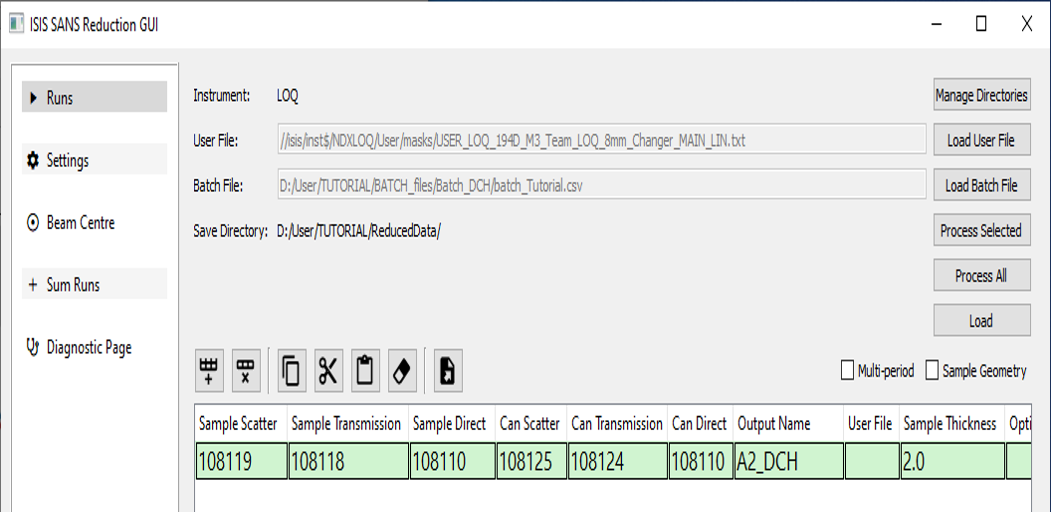Cut the selection using scissors icon
The image size is (1051, 512).
click(328, 371)
